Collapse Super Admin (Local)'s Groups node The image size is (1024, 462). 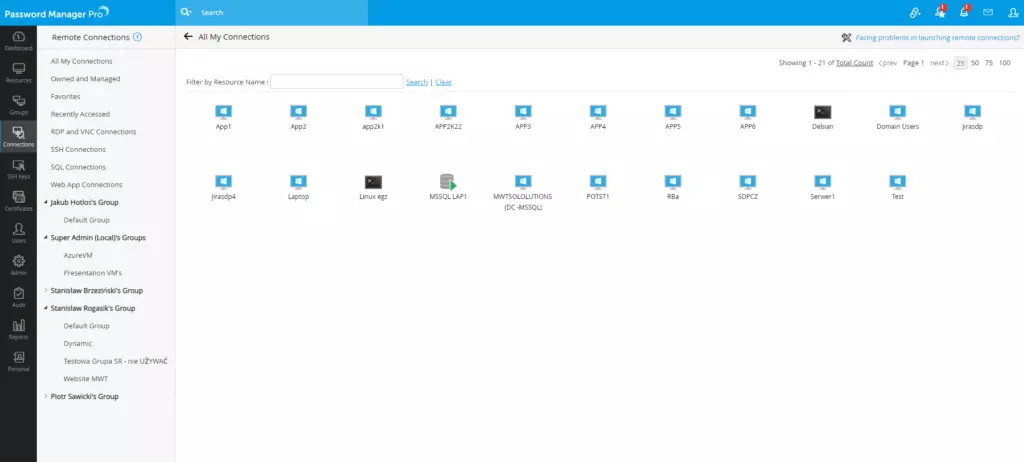pyautogui.click(x=46, y=238)
